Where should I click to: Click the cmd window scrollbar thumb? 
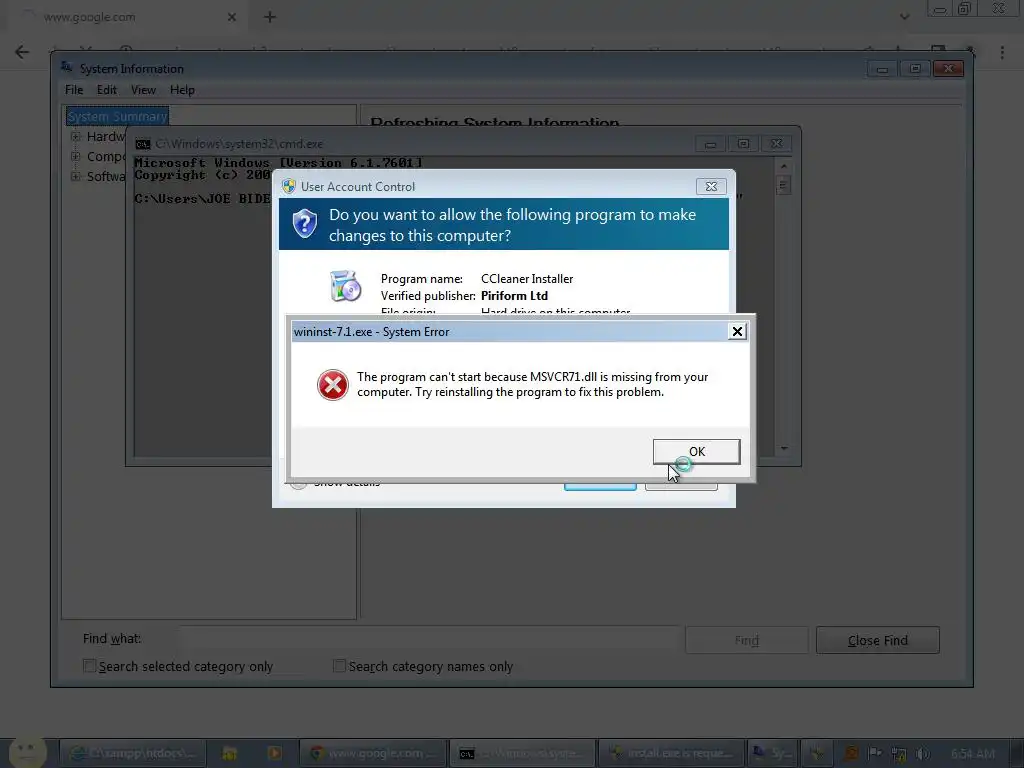[x=784, y=185]
